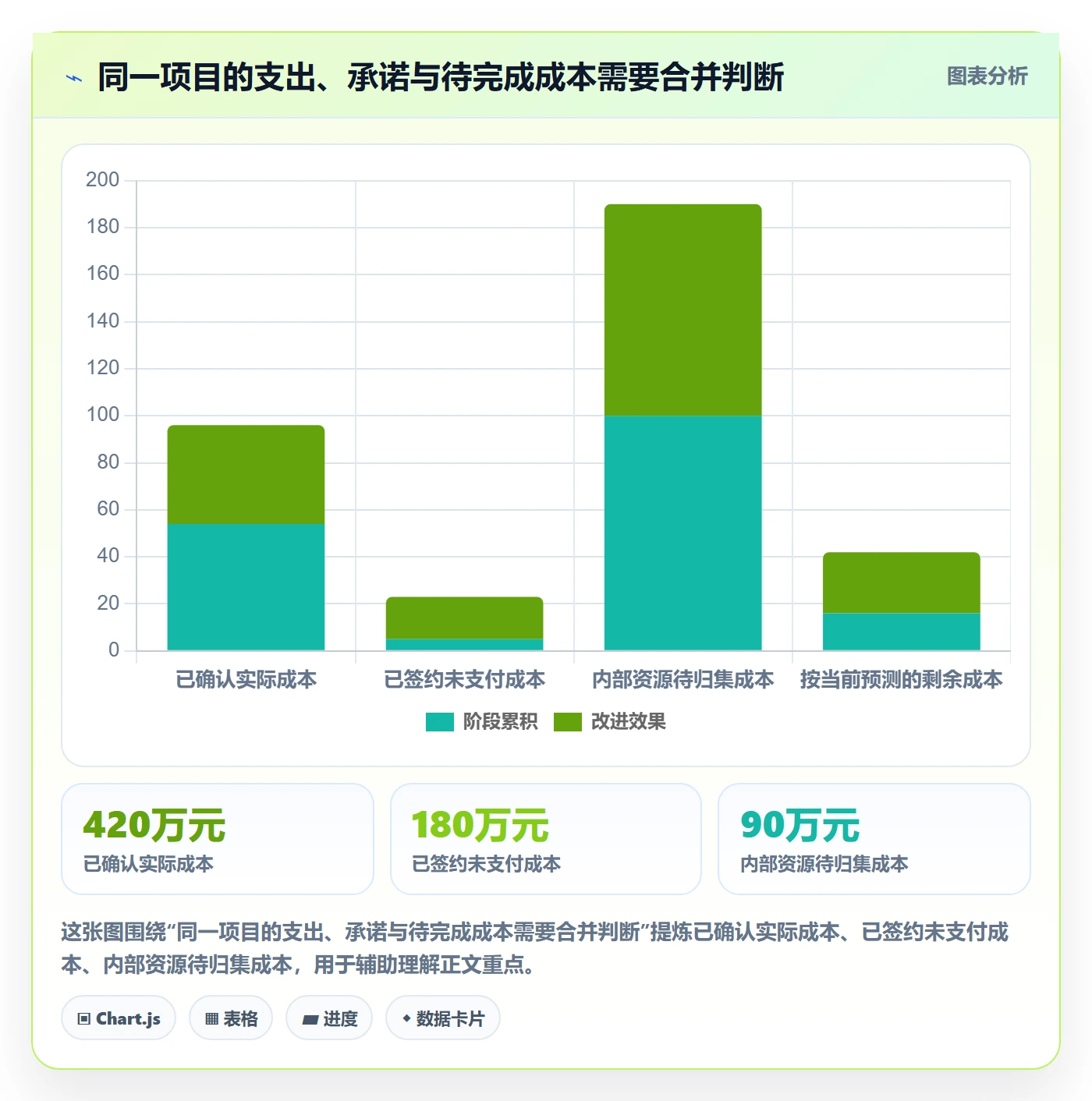
Task: Click the green bar segment for 已确认实际成本
Action: (x=246, y=475)
